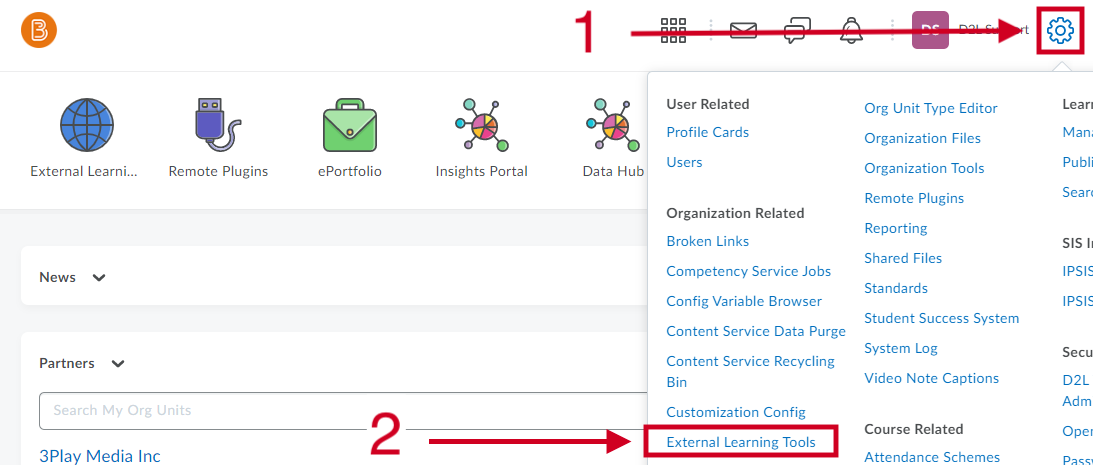The image size is (1093, 465).
Task: Open the Org Unit Type Editor link
Action: (931, 108)
